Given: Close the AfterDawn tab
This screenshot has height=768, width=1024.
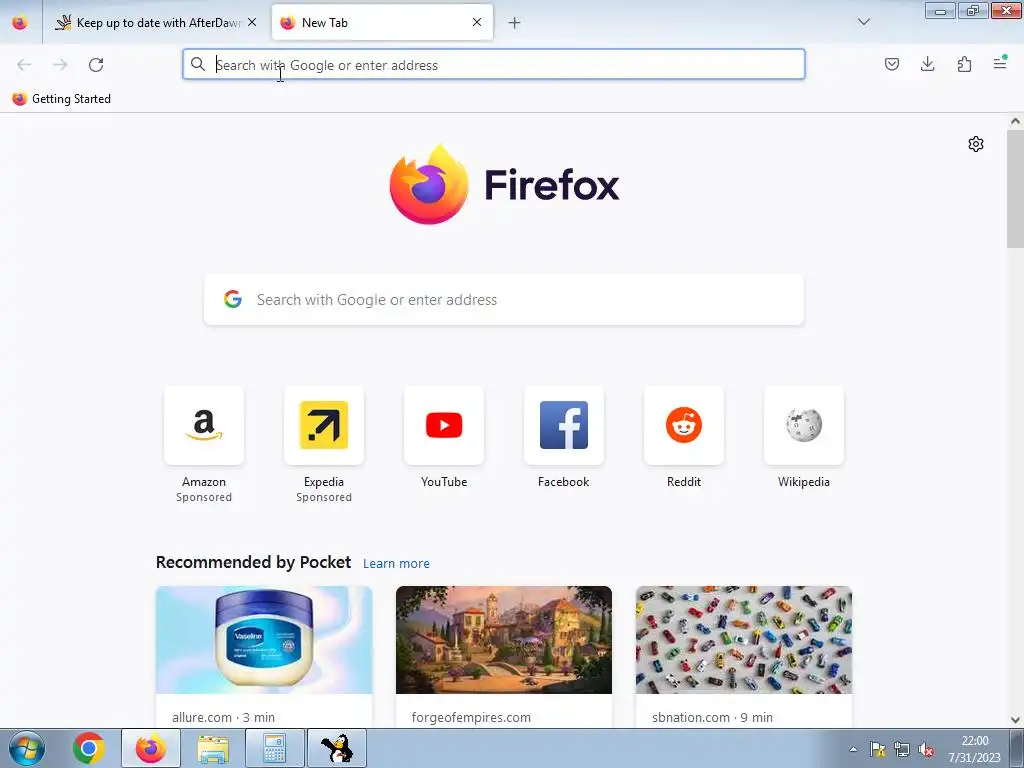Looking at the screenshot, I should tap(252, 22).
